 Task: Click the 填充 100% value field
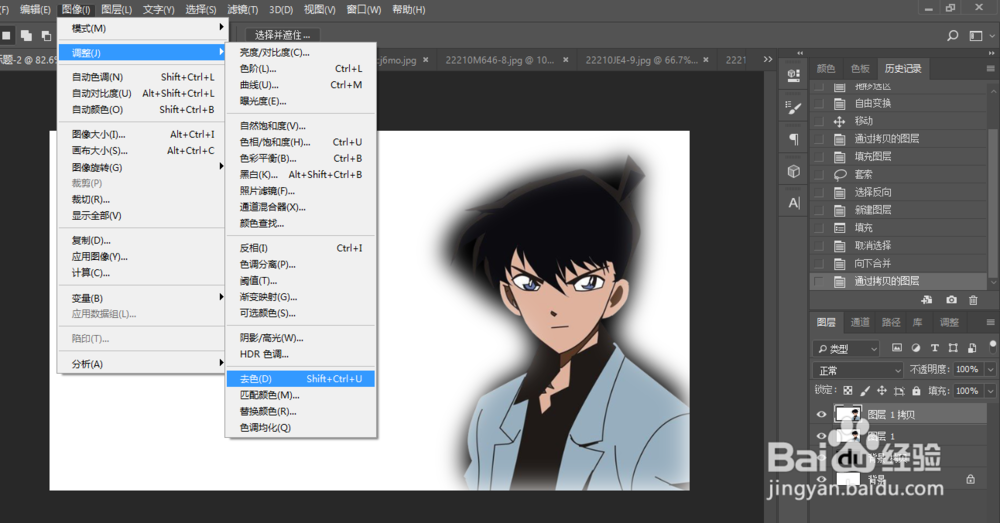967,391
